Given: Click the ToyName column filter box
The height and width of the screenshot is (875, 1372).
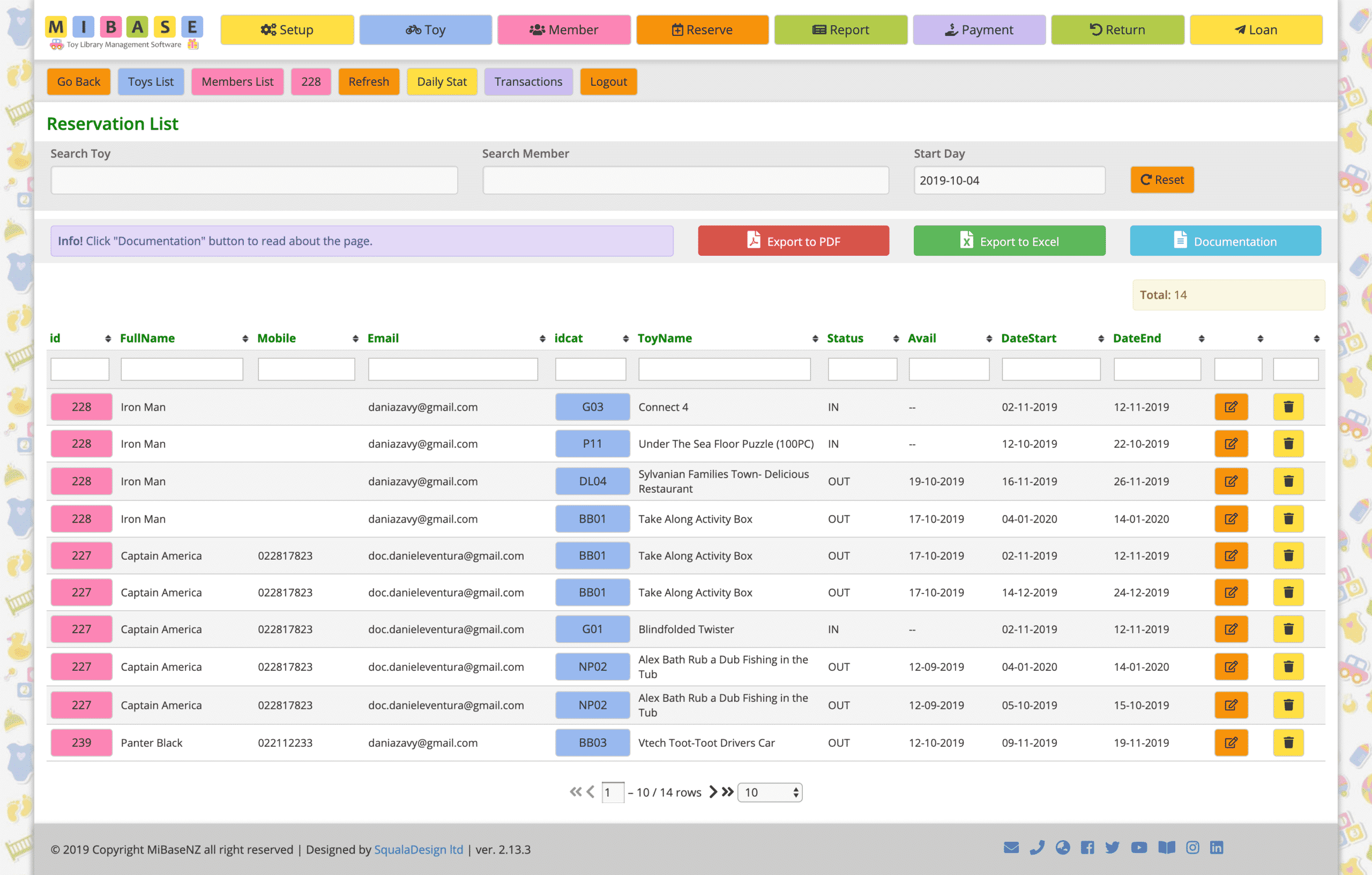Looking at the screenshot, I should pyautogui.click(x=724, y=369).
